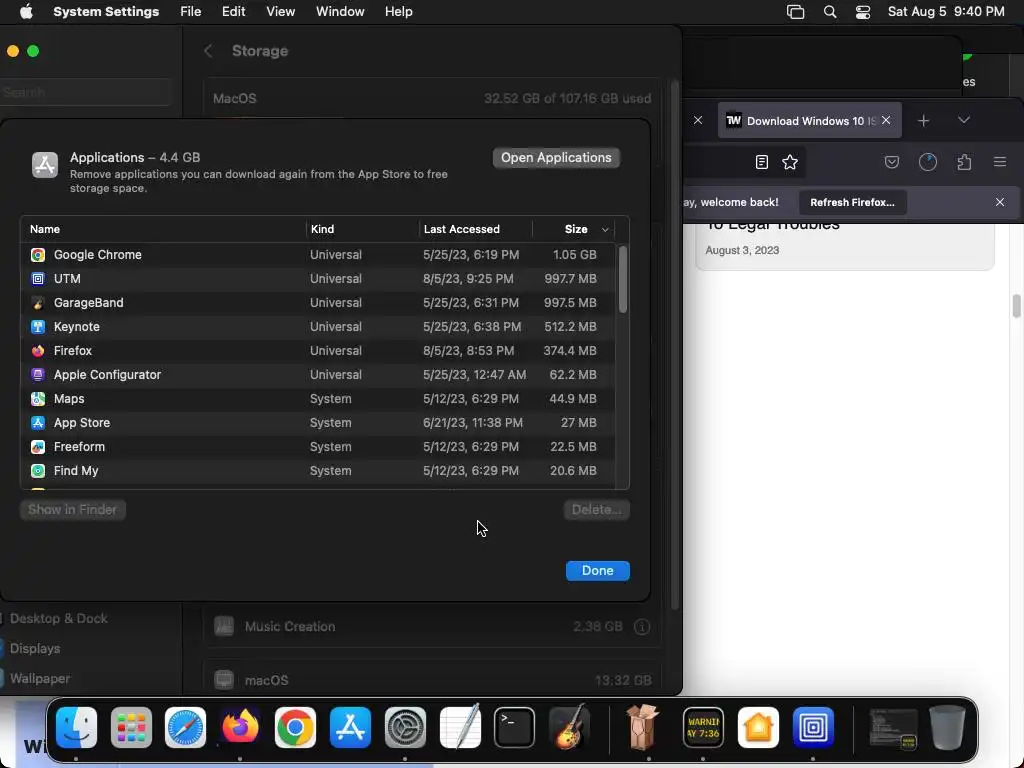1024x768 pixels.
Task: Open App Store icon in the Dock
Action: click(x=350, y=727)
